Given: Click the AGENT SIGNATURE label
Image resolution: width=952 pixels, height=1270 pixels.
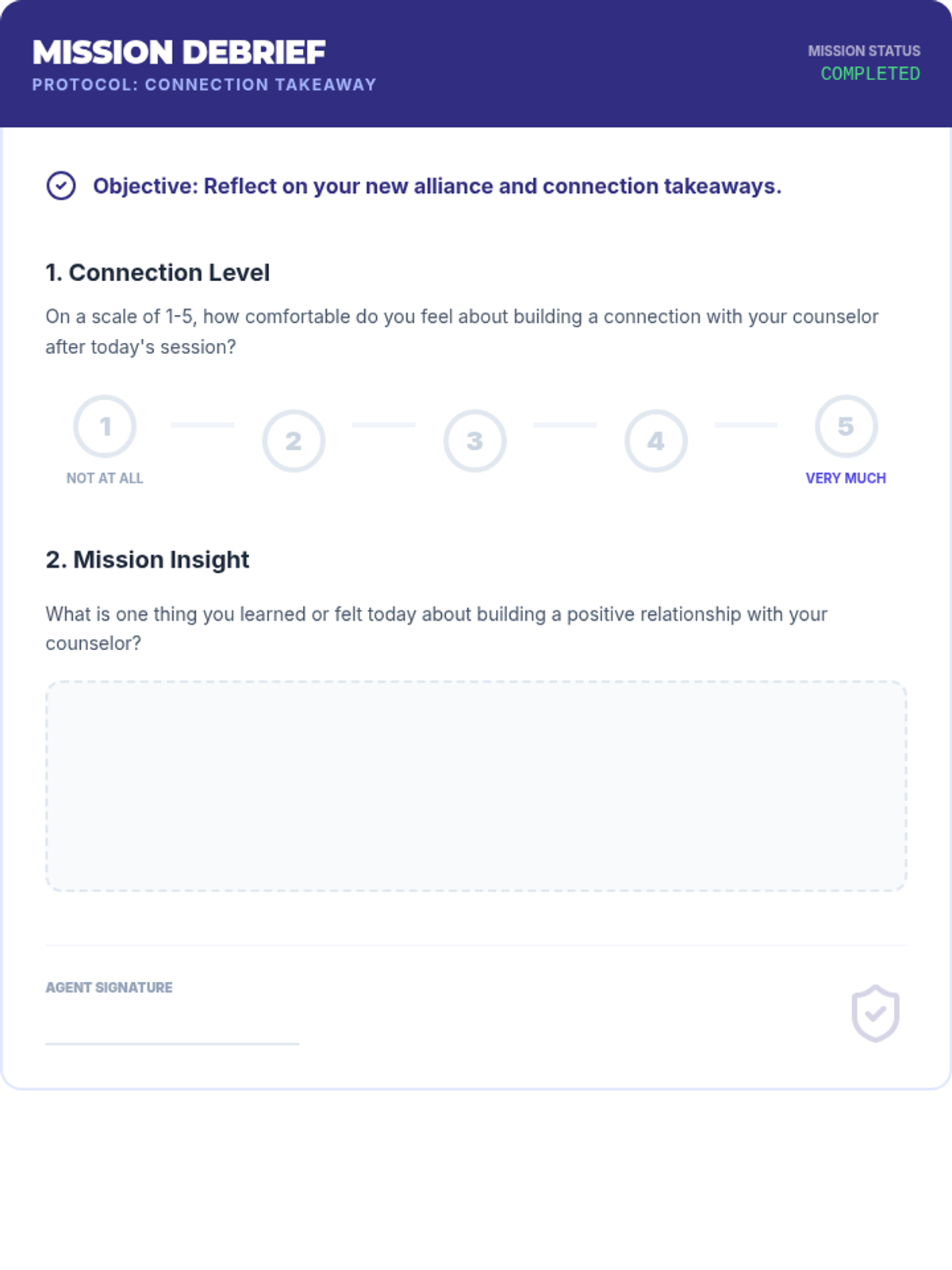Looking at the screenshot, I should pos(109,987).
